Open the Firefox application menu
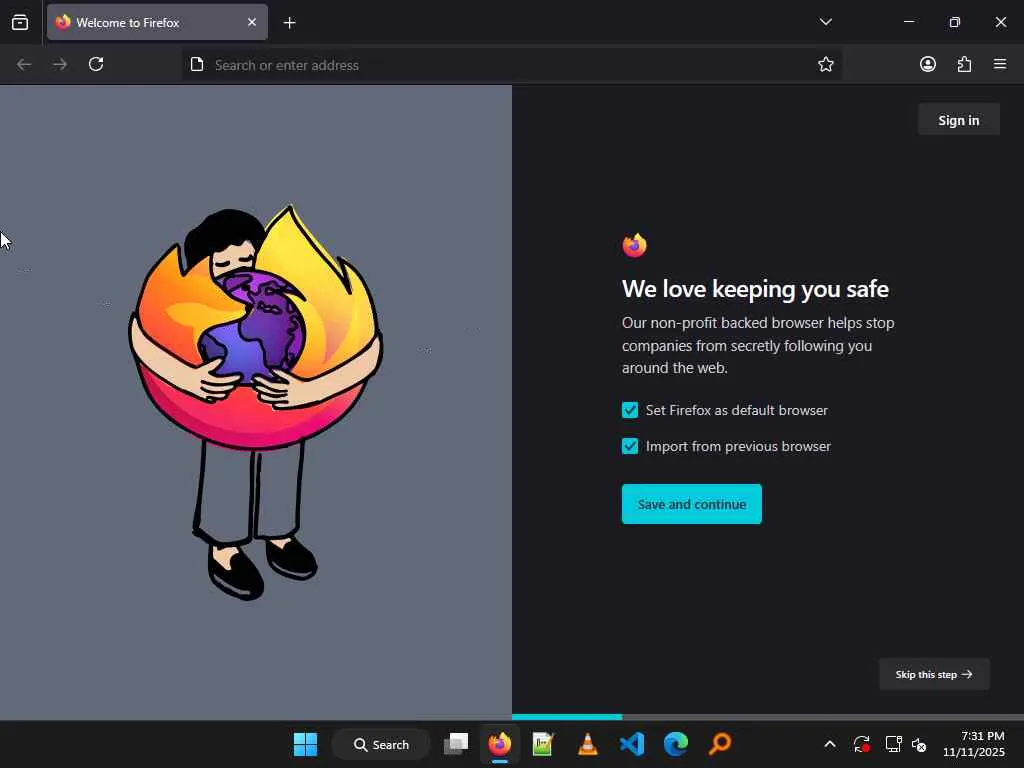1024x768 pixels. tap(1000, 64)
